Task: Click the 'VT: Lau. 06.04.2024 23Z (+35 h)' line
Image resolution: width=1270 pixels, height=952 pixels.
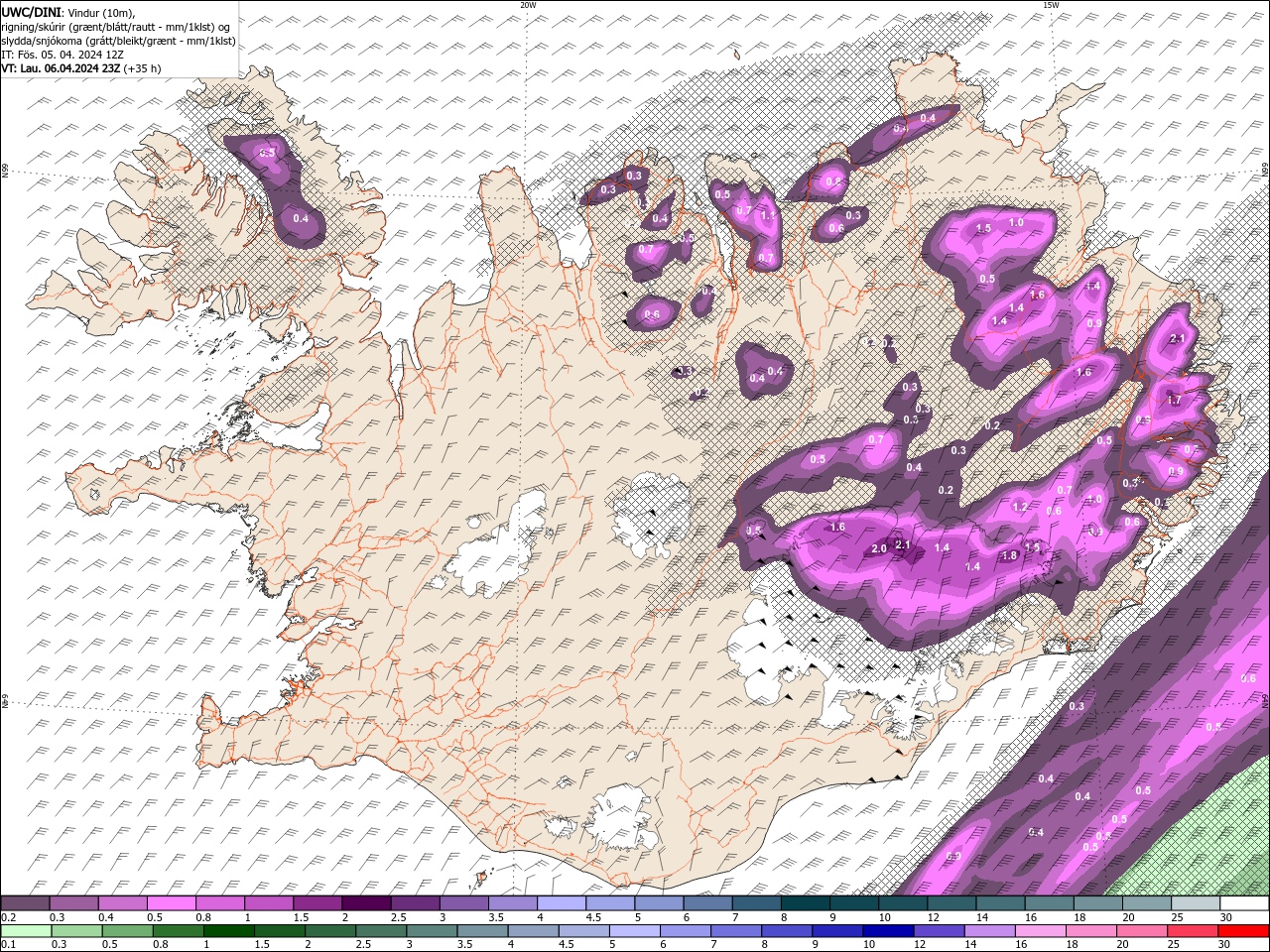Action: tap(81, 68)
